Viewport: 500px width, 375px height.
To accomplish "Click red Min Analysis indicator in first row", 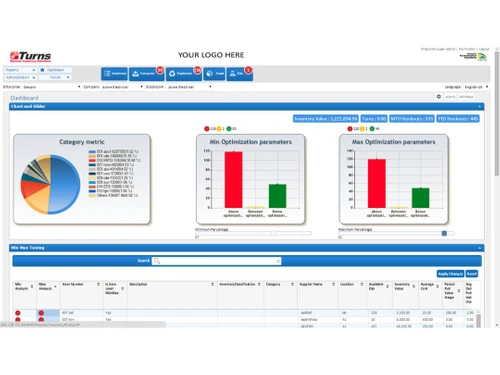I will [18, 313].
